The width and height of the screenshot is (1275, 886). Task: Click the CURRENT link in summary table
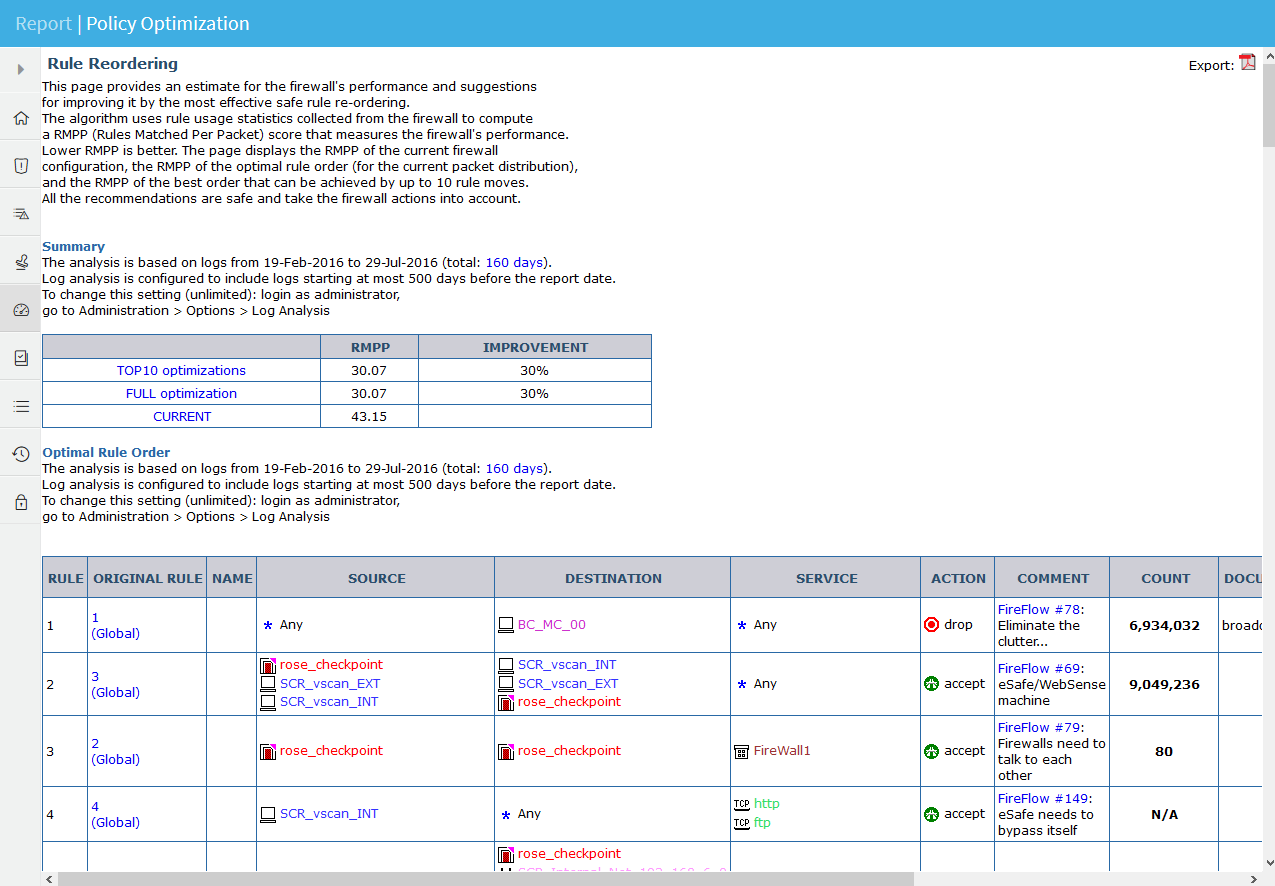181,417
